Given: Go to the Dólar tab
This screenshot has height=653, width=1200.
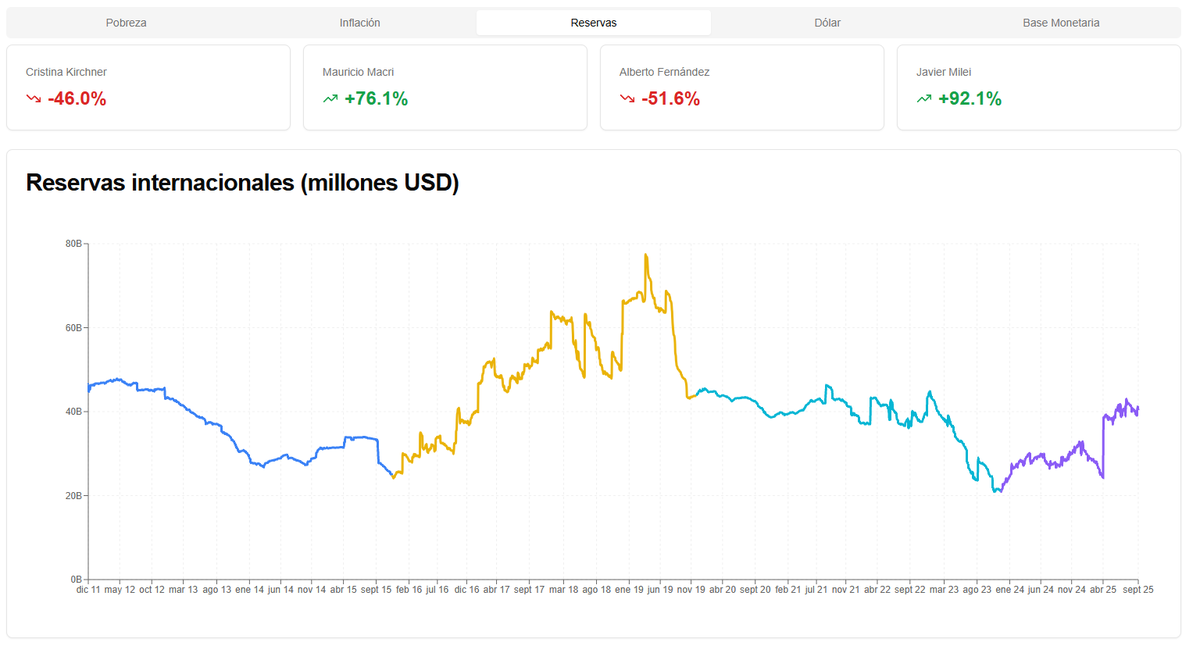Looking at the screenshot, I should click(x=827, y=22).
